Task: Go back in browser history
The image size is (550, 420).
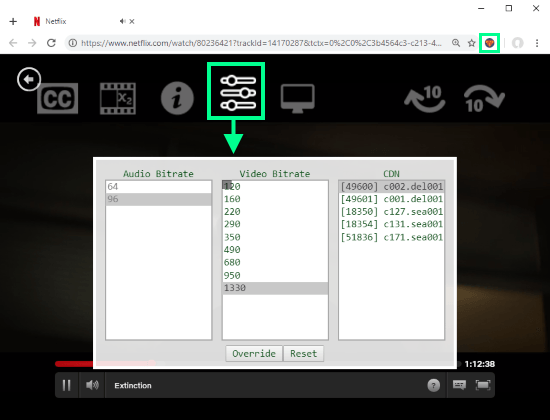Action: [13, 43]
